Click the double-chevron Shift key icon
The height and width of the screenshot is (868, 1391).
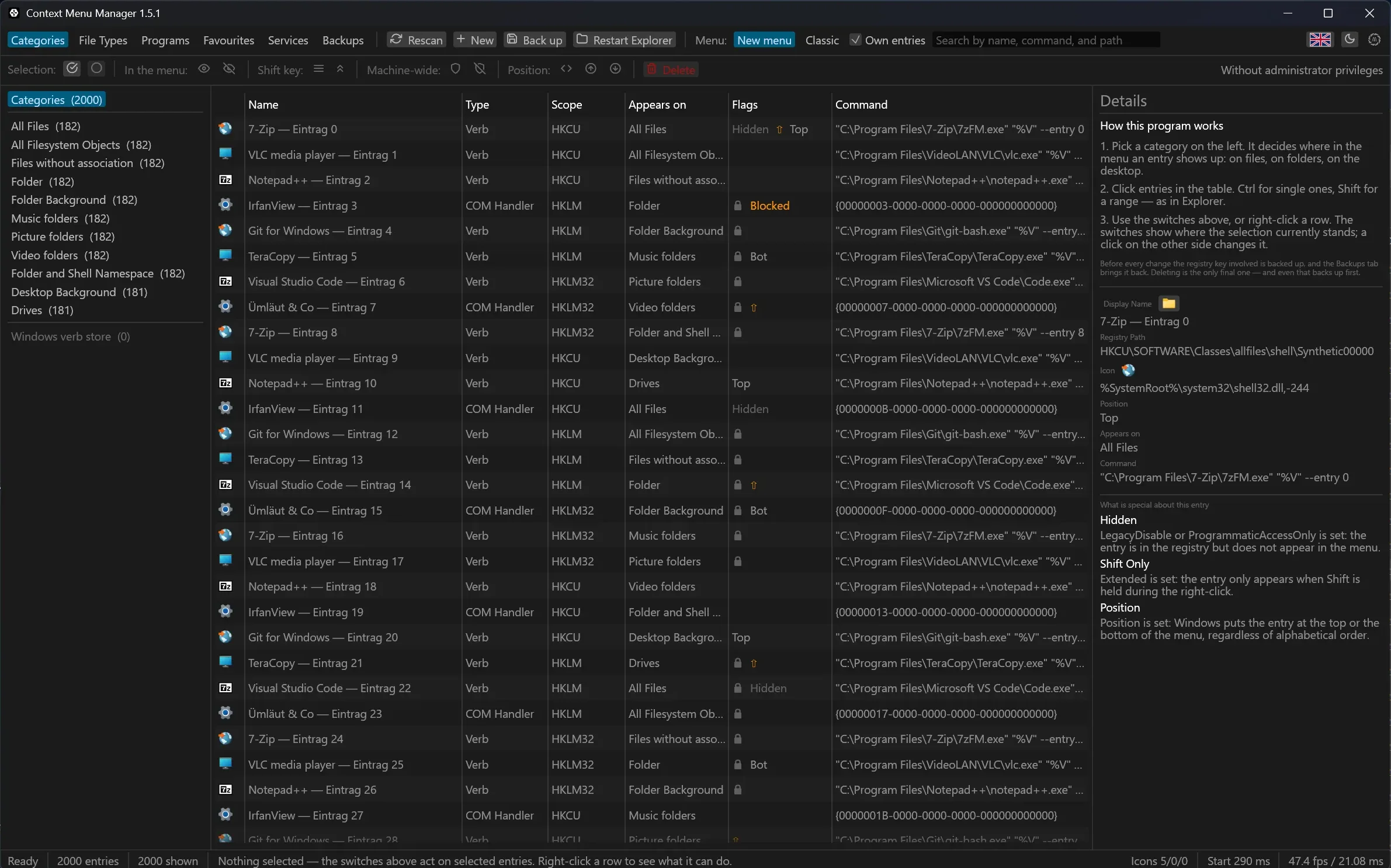(340, 69)
